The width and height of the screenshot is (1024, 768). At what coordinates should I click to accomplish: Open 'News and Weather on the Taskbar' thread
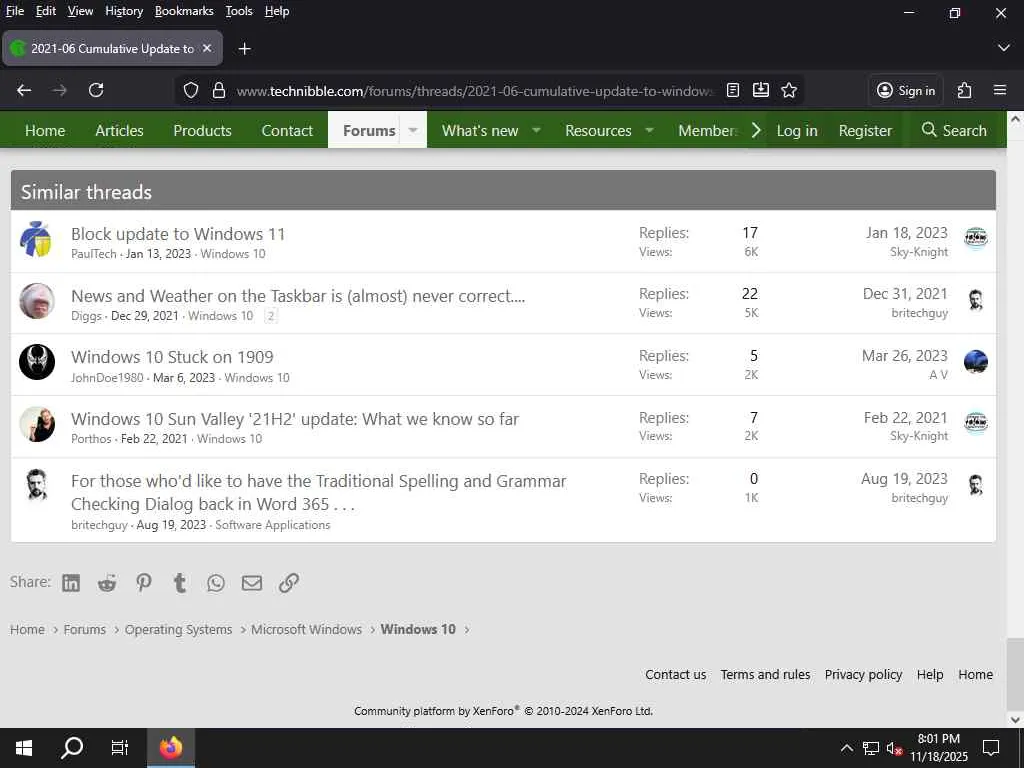click(298, 296)
